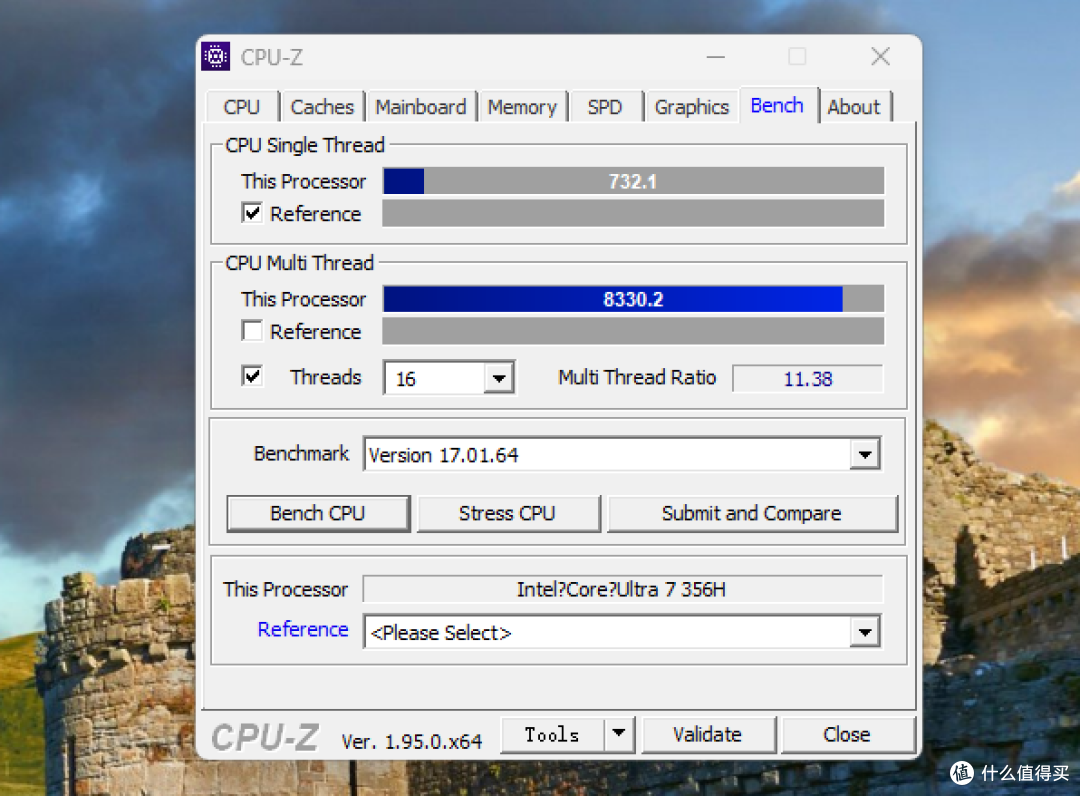This screenshot has width=1080, height=796.
Task: Select the Memory tab
Action: point(522,107)
